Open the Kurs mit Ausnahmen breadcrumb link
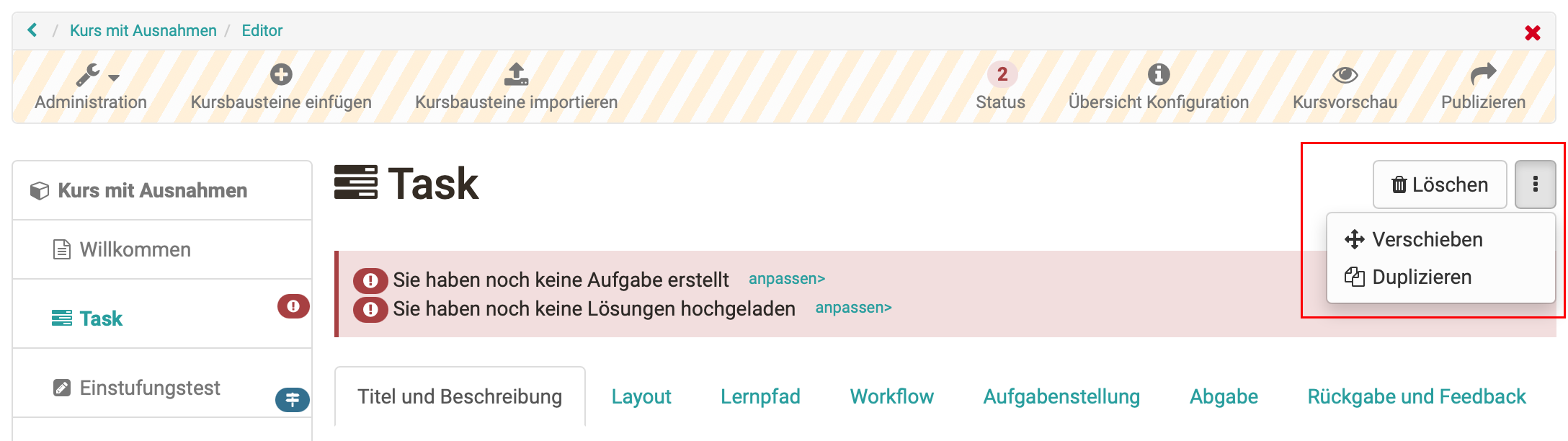 pyautogui.click(x=143, y=30)
